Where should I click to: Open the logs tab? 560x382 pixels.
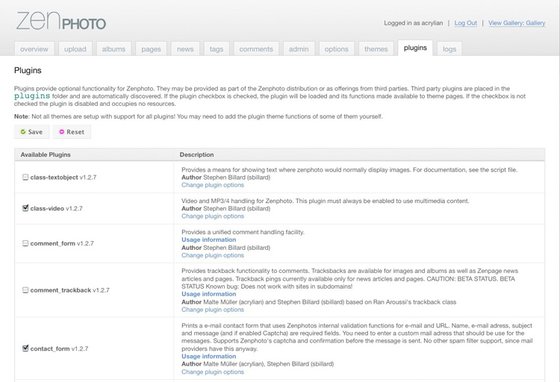point(449,49)
